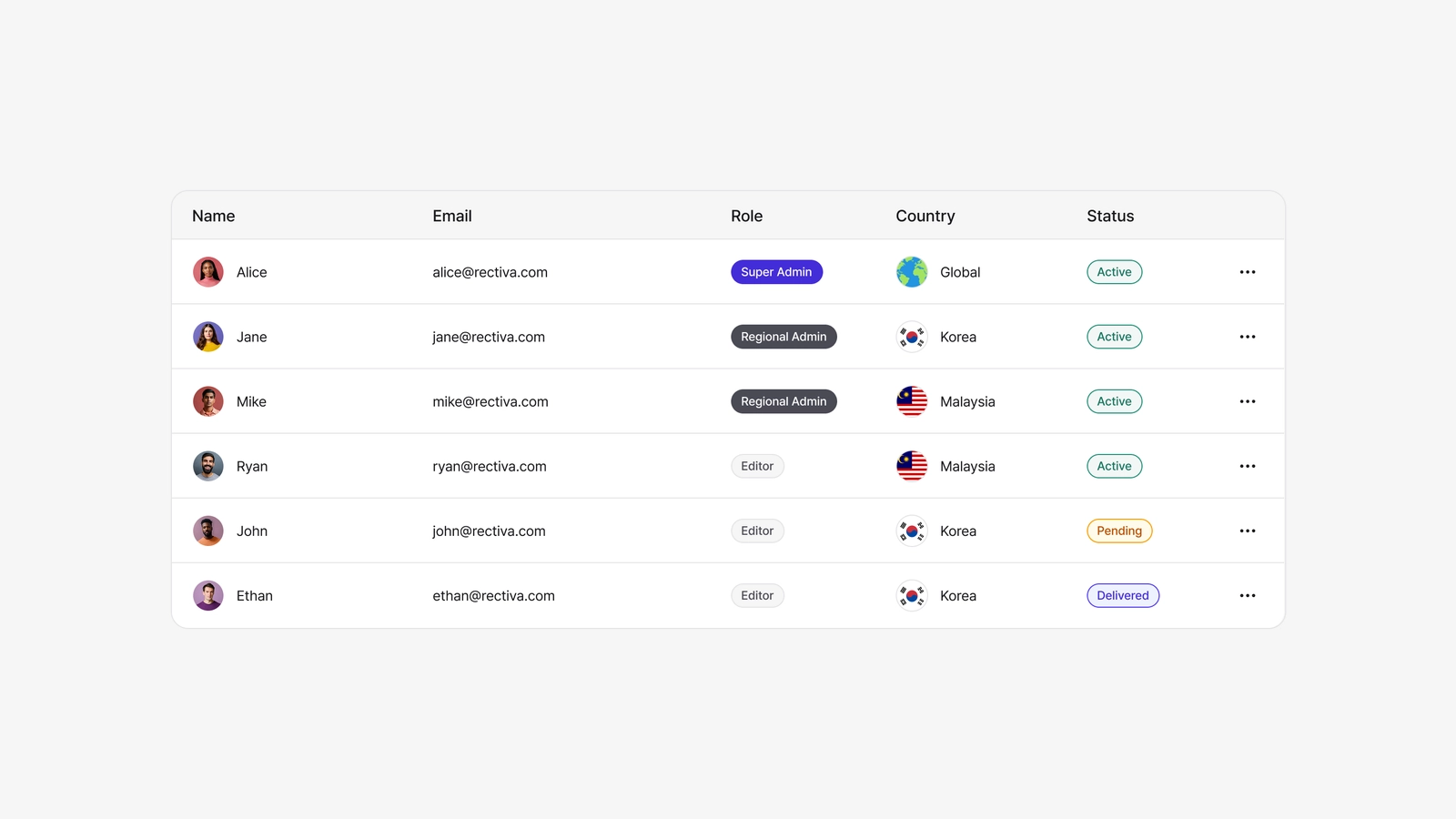Viewport: 1456px width, 819px height.
Task: Open the more options menu for Ryan
Action: (1247, 466)
